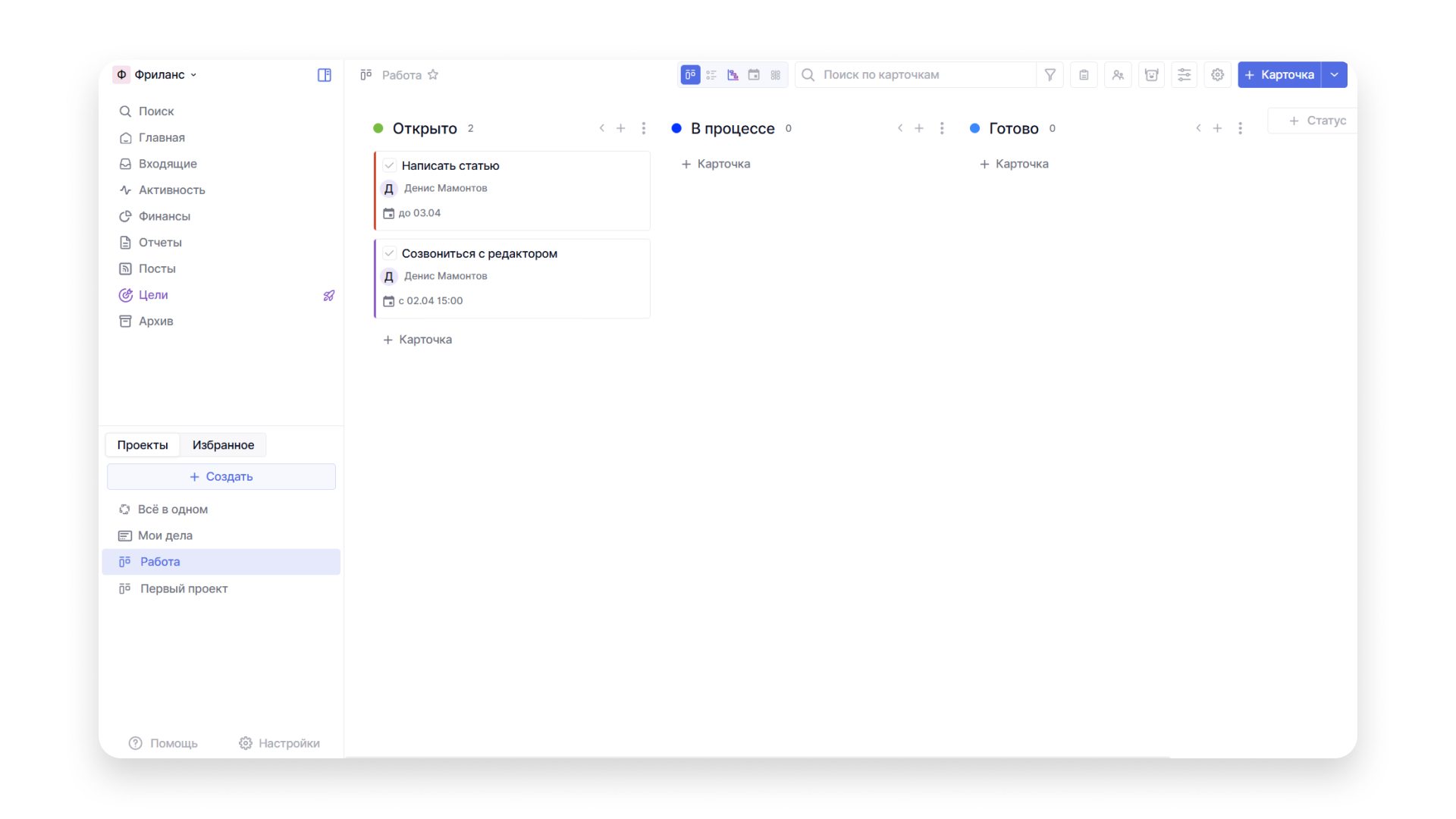Click the team members icon in toolbar
Viewport: 1456px width, 819px height.
pos(1118,74)
